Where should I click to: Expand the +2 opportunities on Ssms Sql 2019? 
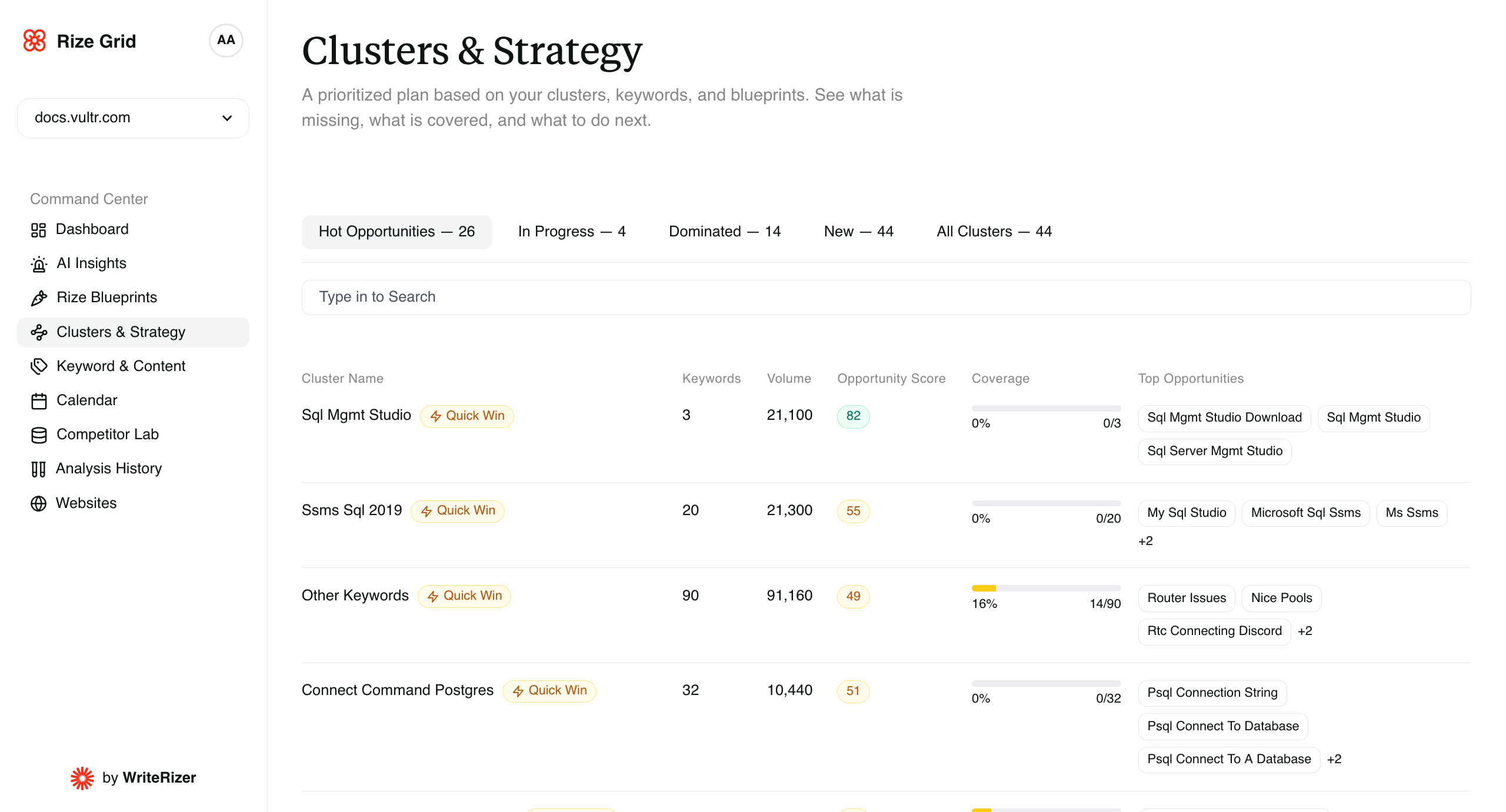click(1145, 540)
